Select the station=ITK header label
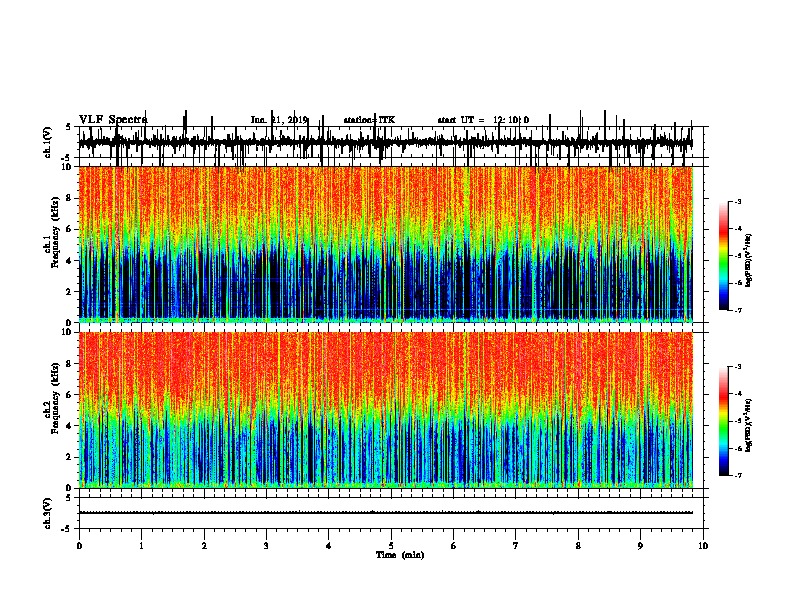Viewport: 792px width, 612px height. 369,120
